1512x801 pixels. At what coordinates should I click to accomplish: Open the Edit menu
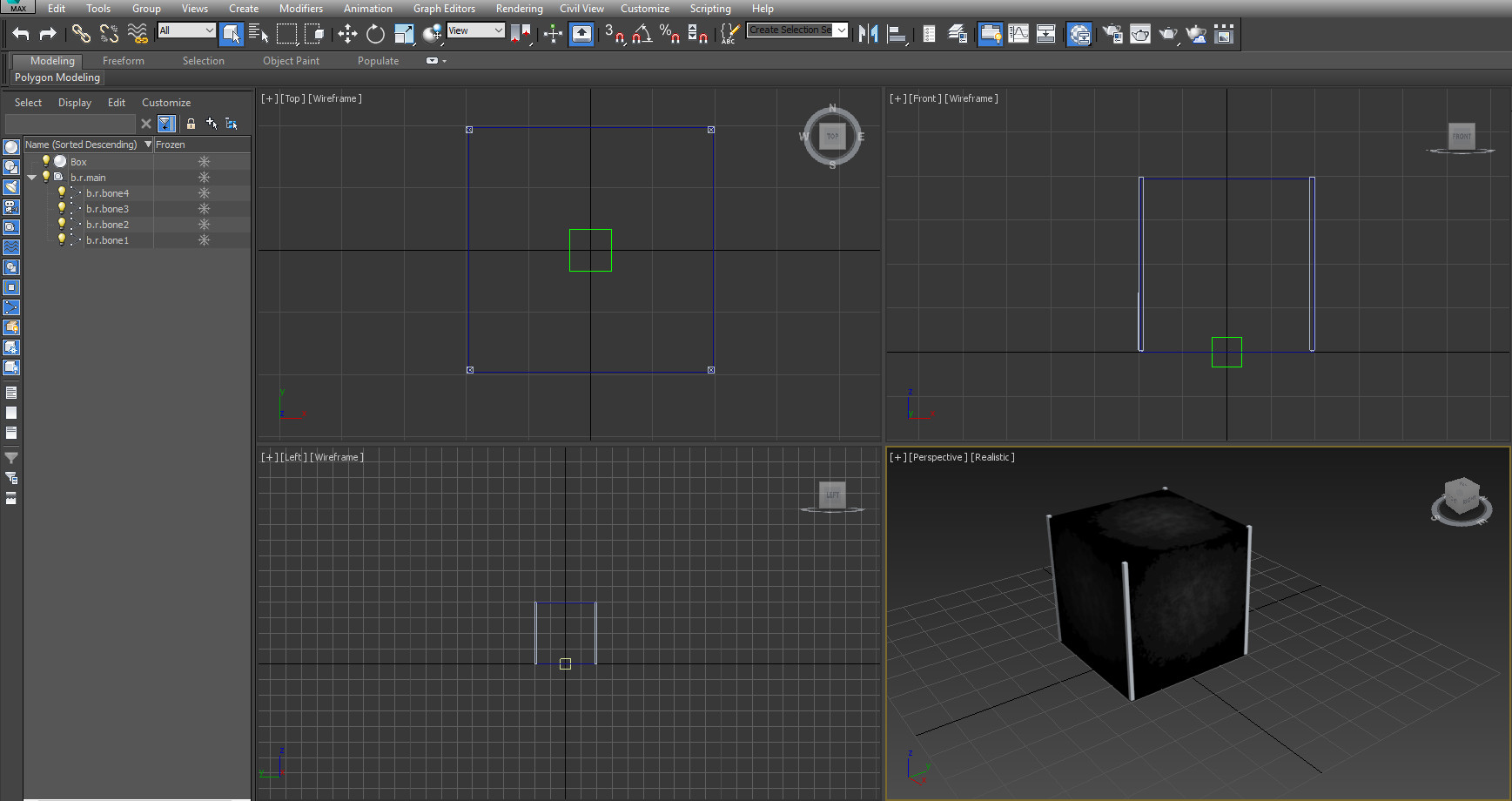pyautogui.click(x=57, y=9)
